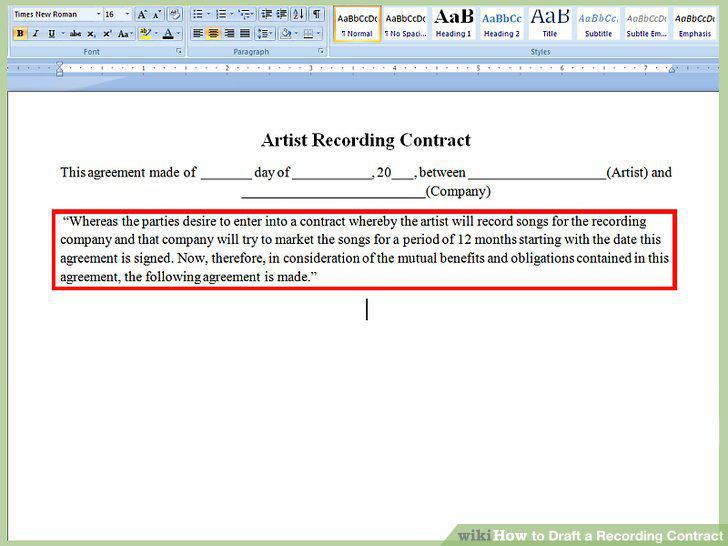This screenshot has width=728, height=546.
Task: Open the underline style dropdown arrow
Action: coord(62,33)
